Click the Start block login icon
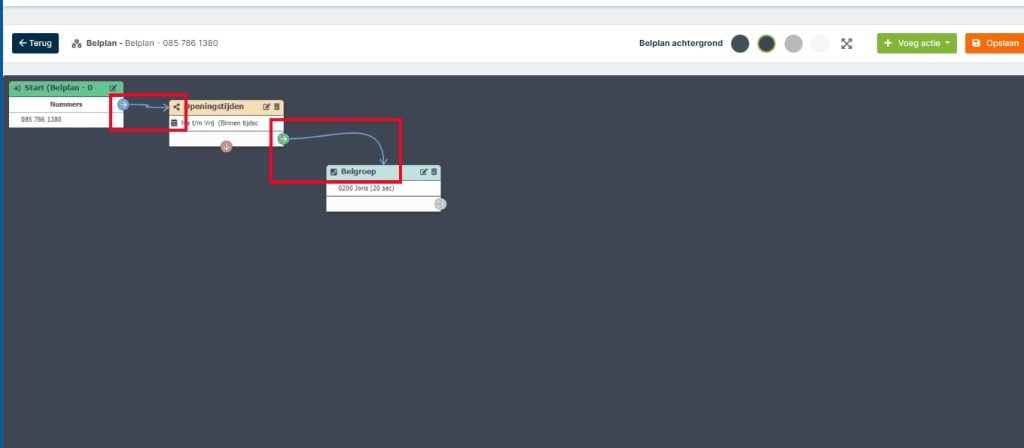1024x448 pixels. coord(17,88)
